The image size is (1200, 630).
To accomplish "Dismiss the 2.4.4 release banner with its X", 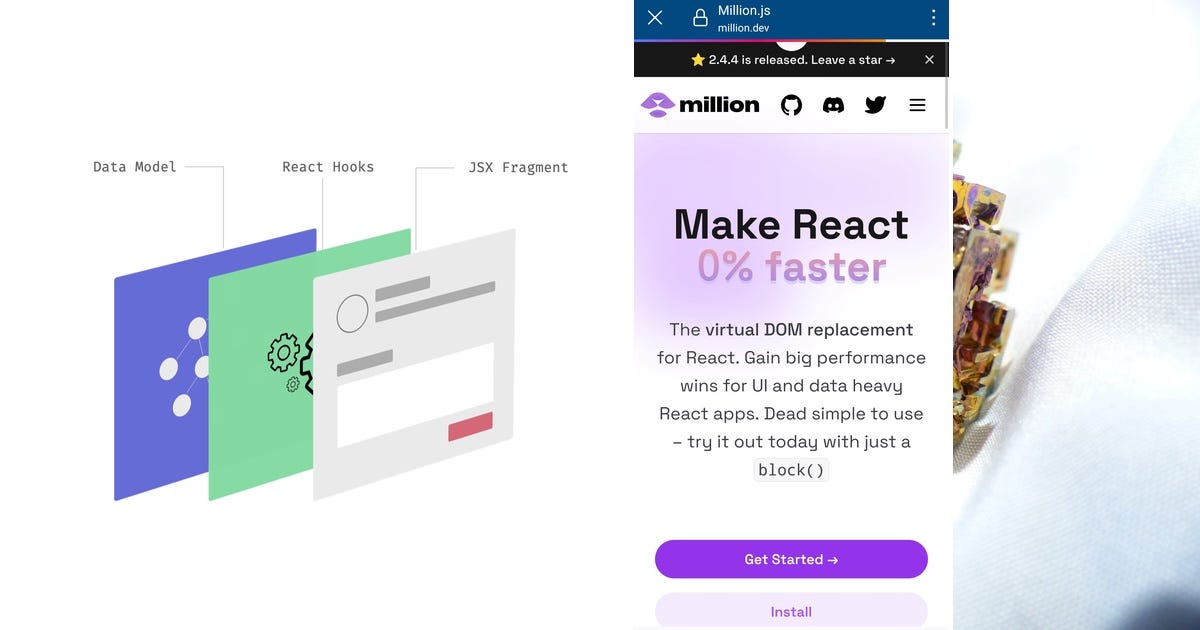I will (929, 59).
